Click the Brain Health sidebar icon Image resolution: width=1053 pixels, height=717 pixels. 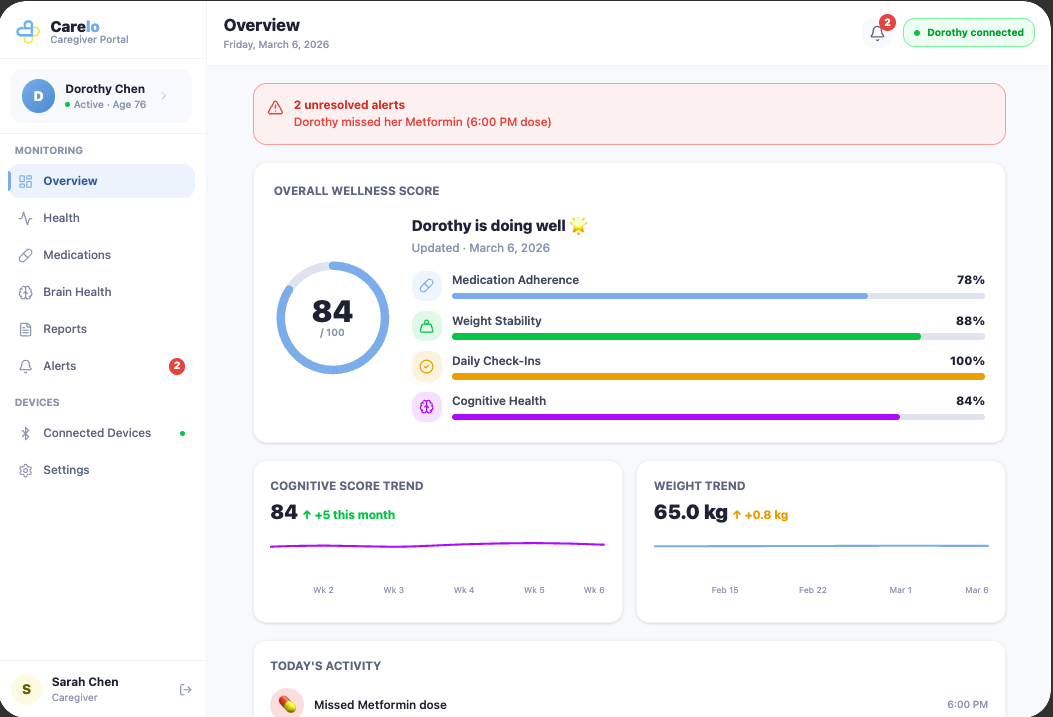[27, 292]
